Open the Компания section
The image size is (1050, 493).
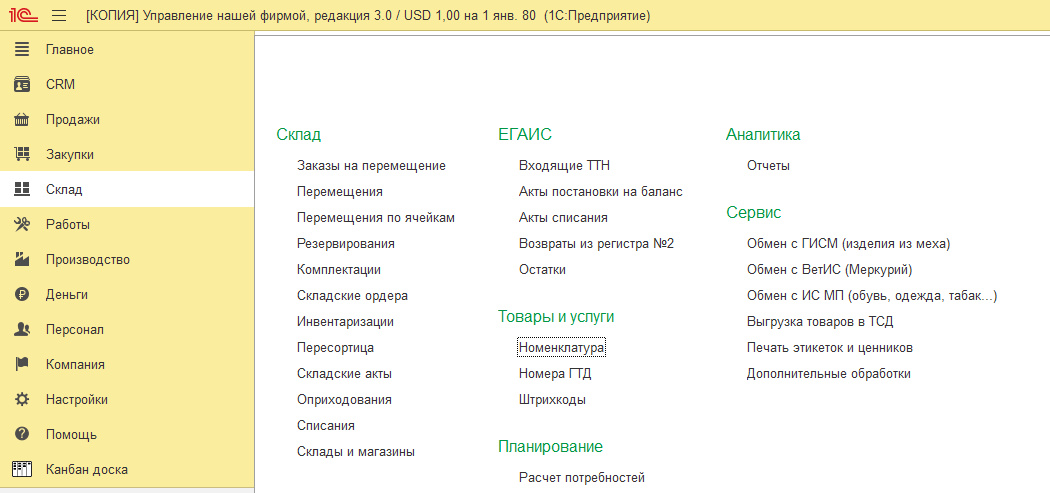pos(75,364)
